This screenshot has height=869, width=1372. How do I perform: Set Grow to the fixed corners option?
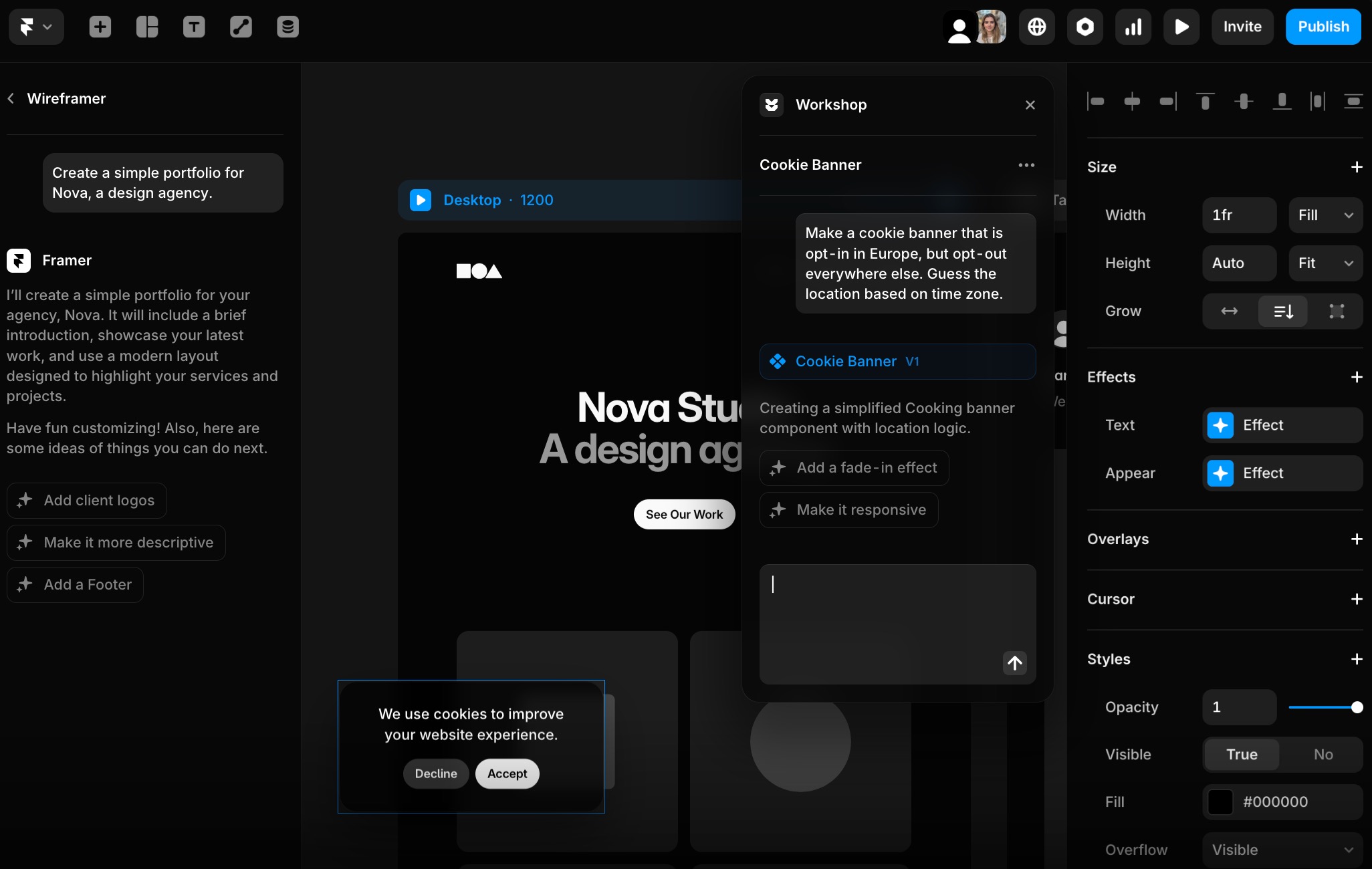click(1337, 312)
